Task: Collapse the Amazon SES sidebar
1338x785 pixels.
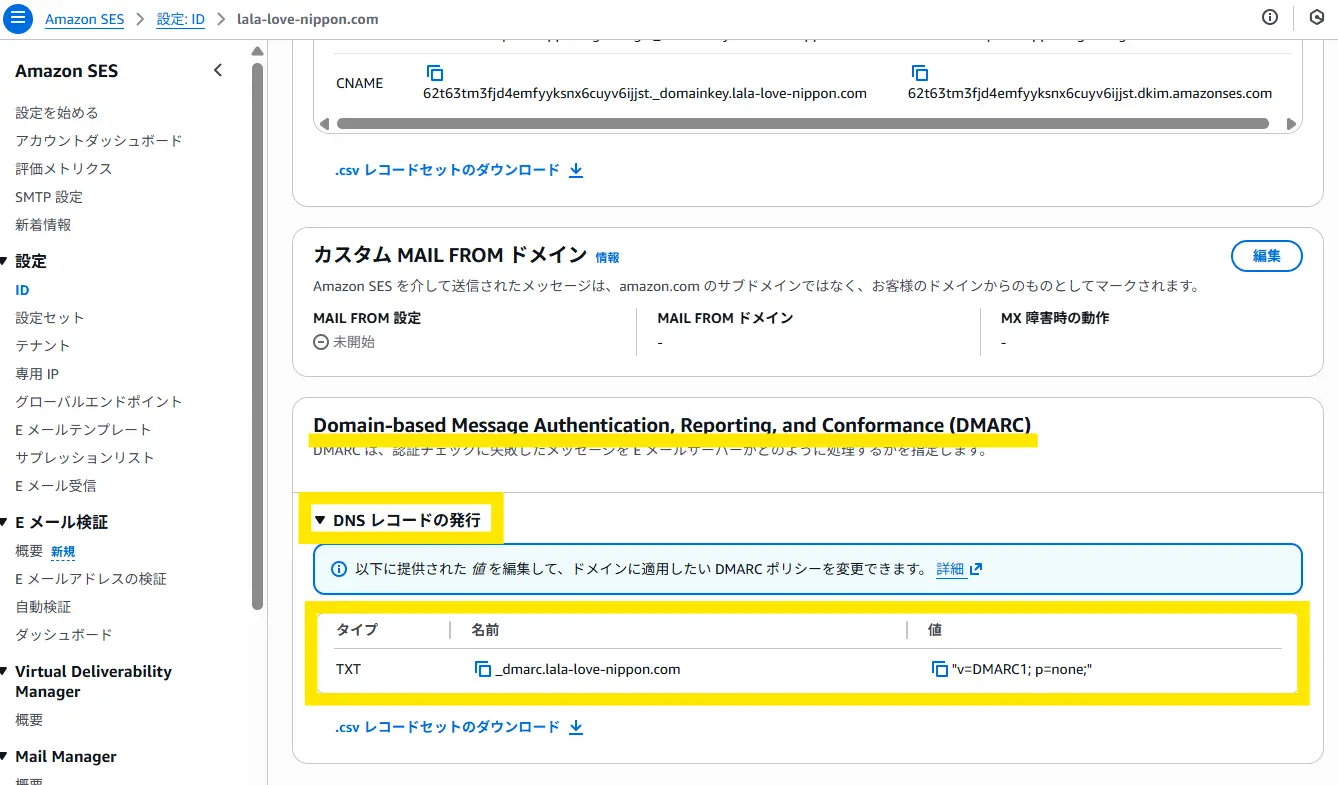Action: coord(218,70)
